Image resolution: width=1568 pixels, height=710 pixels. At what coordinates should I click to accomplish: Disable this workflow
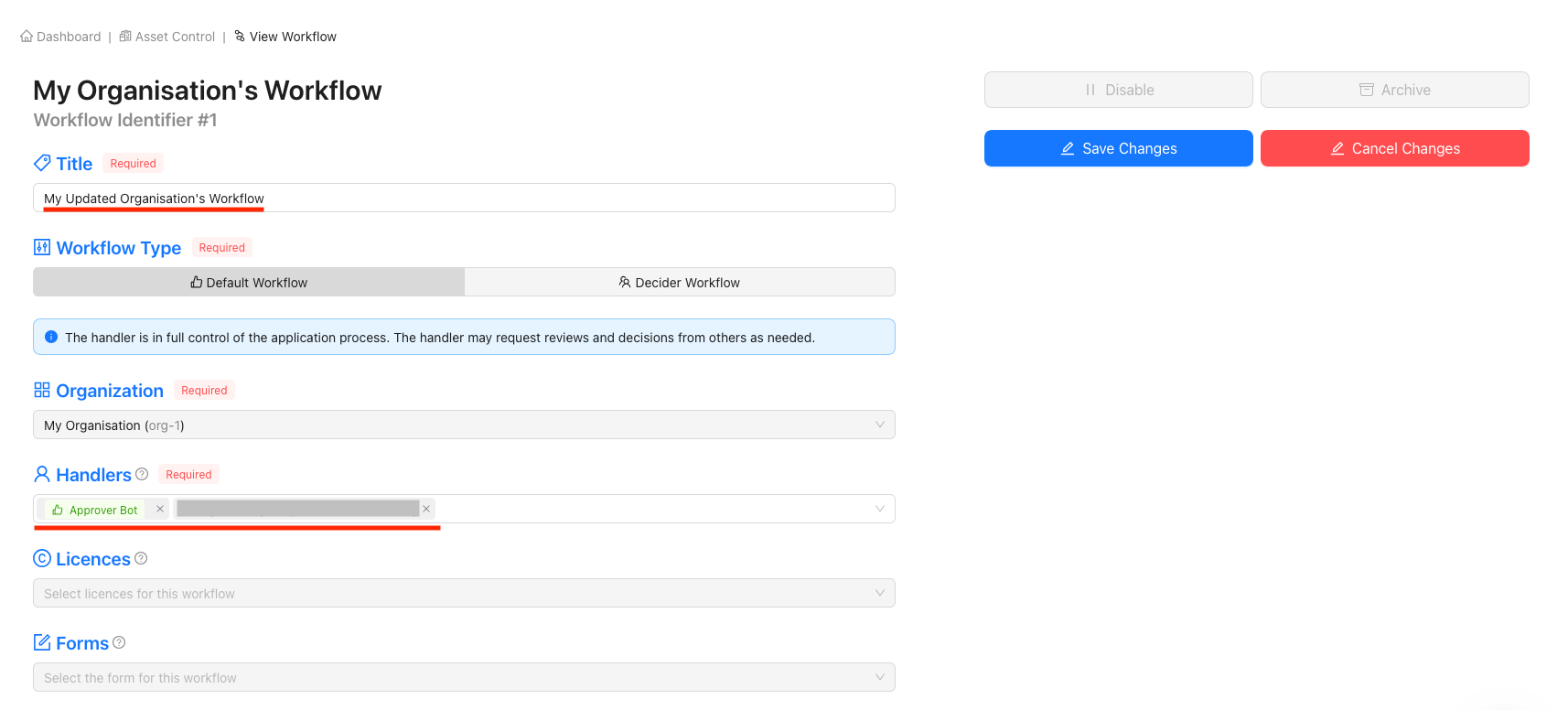pos(1118,90)
